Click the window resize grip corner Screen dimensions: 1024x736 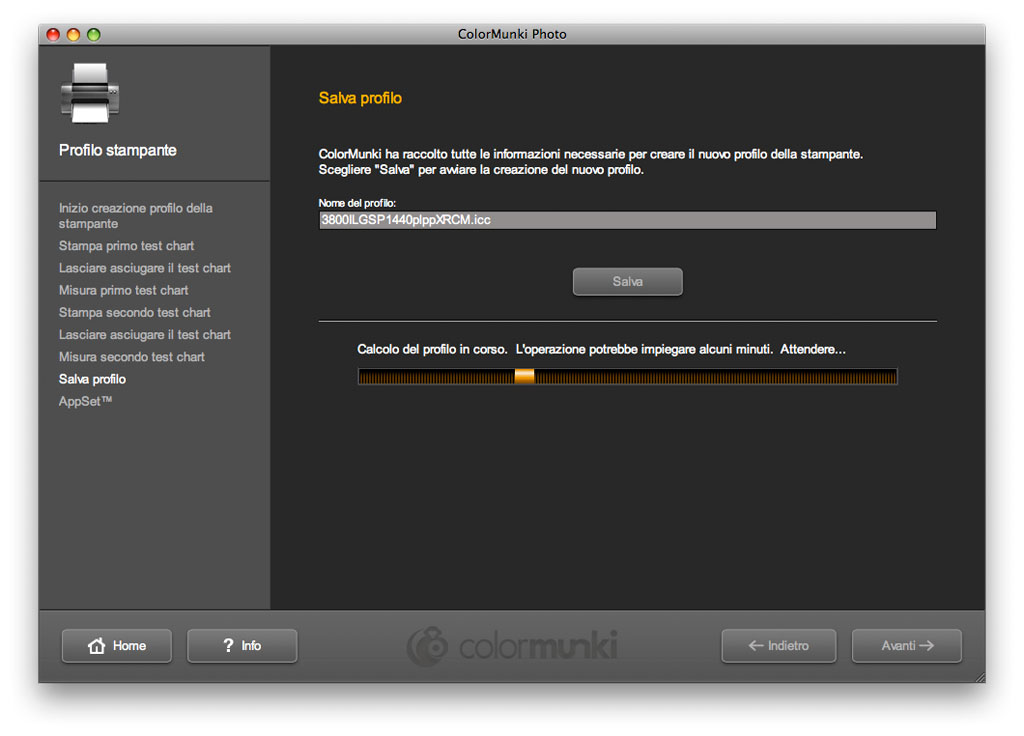[980, 677]
